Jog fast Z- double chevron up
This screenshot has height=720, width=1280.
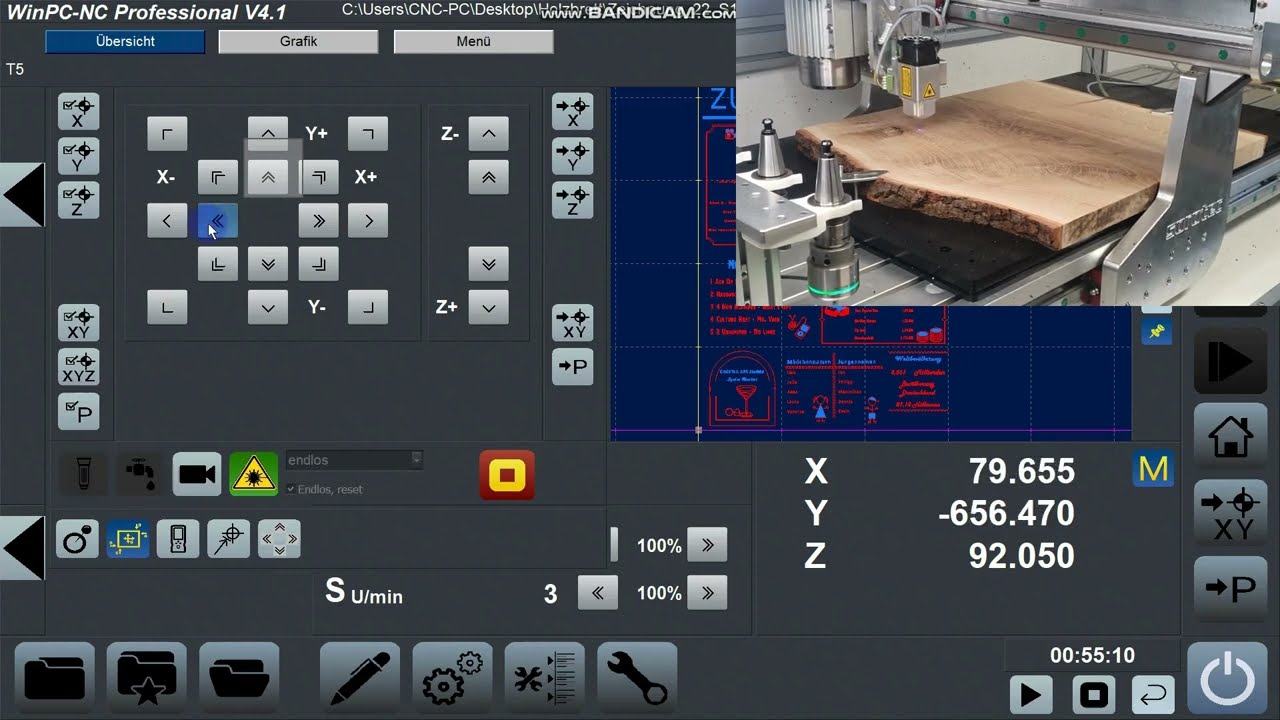click(488, 177)
